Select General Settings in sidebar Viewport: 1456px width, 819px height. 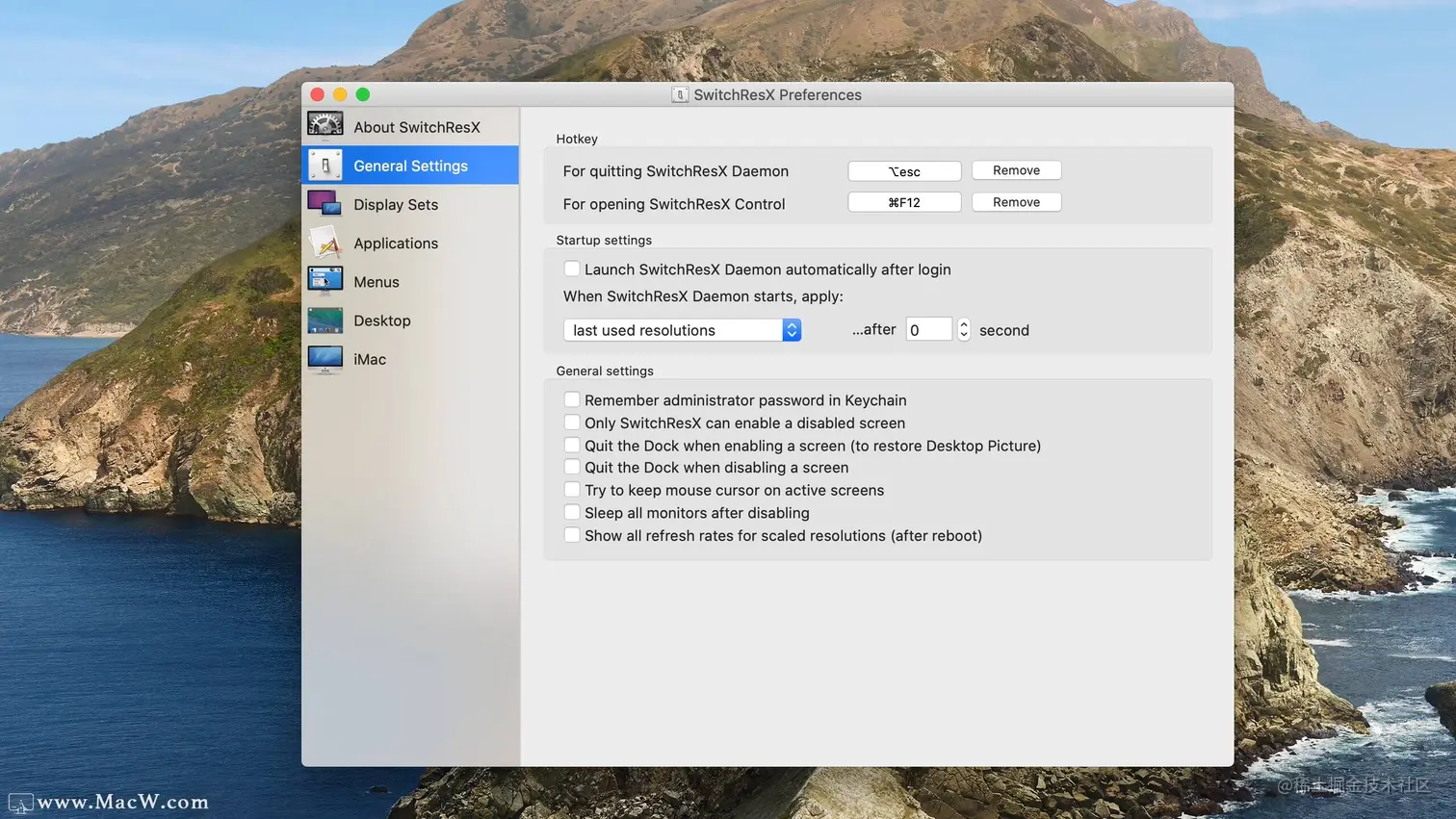click(410, 166)
